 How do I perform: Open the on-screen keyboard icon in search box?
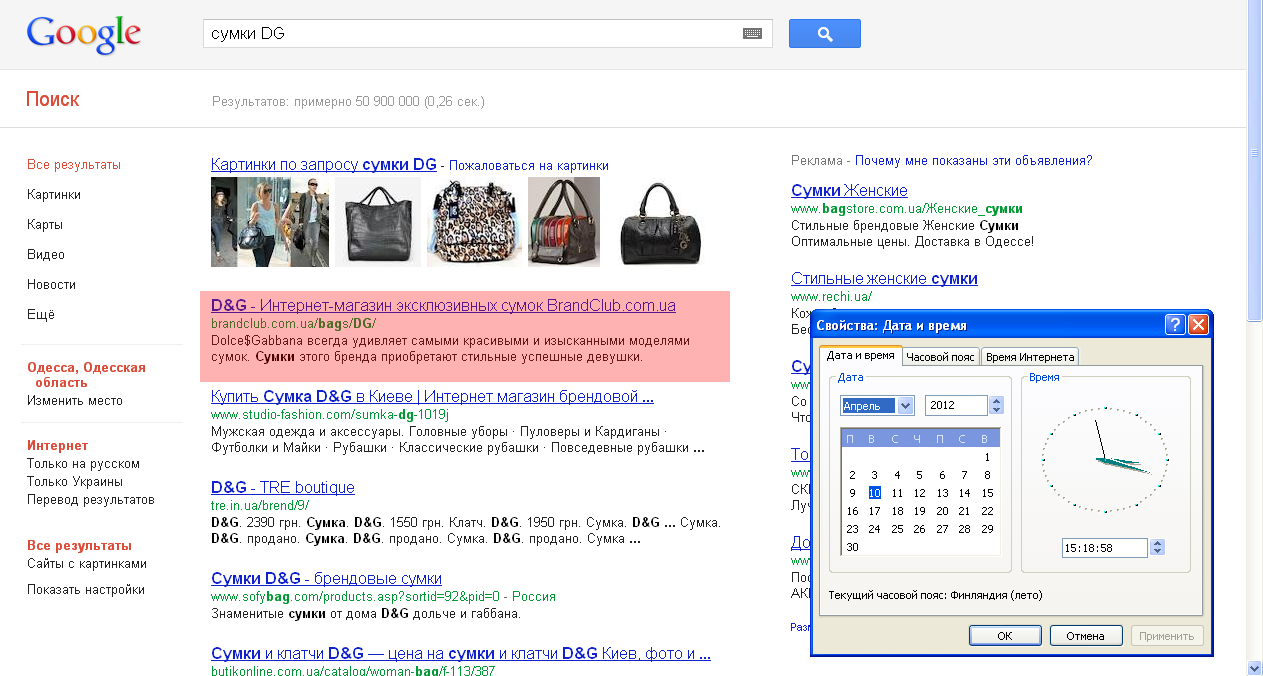[753, 33]
